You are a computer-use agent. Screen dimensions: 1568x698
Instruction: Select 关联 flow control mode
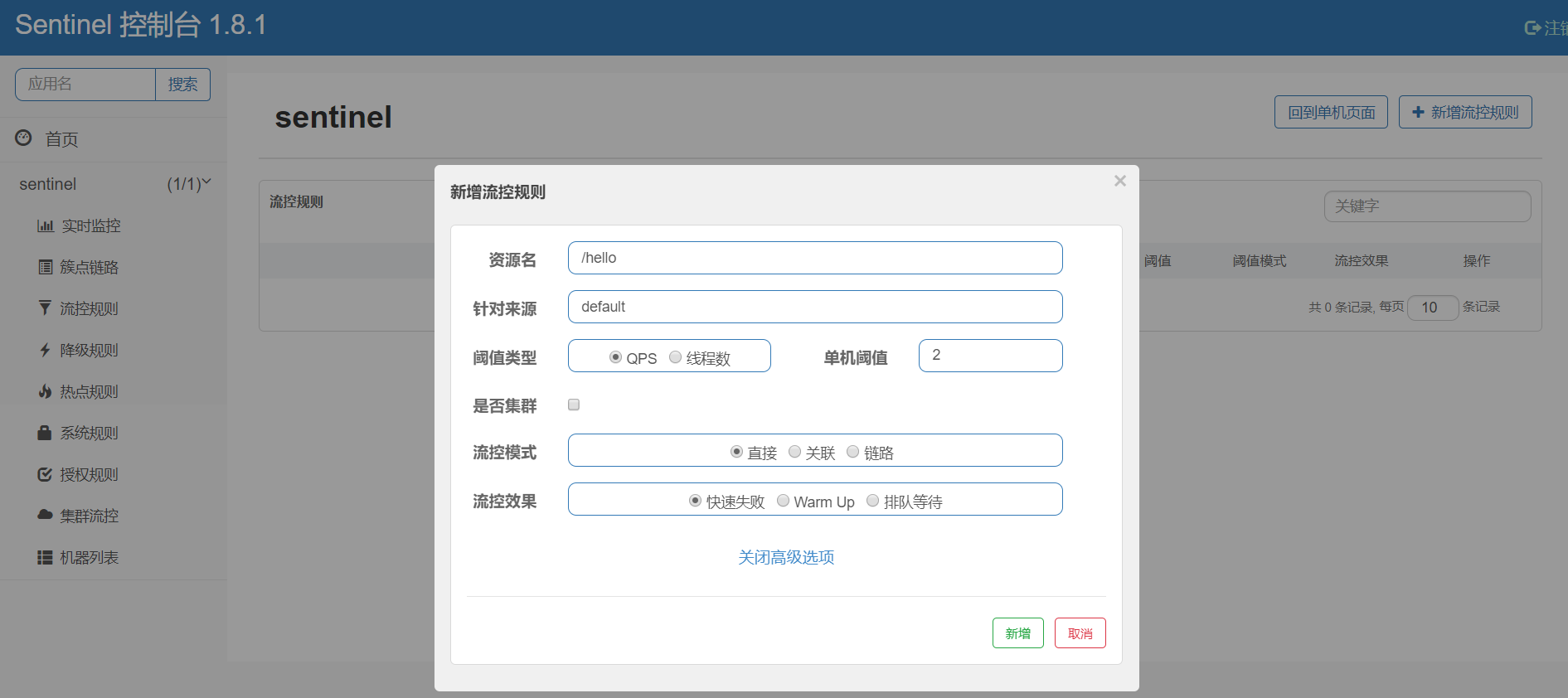794,452
